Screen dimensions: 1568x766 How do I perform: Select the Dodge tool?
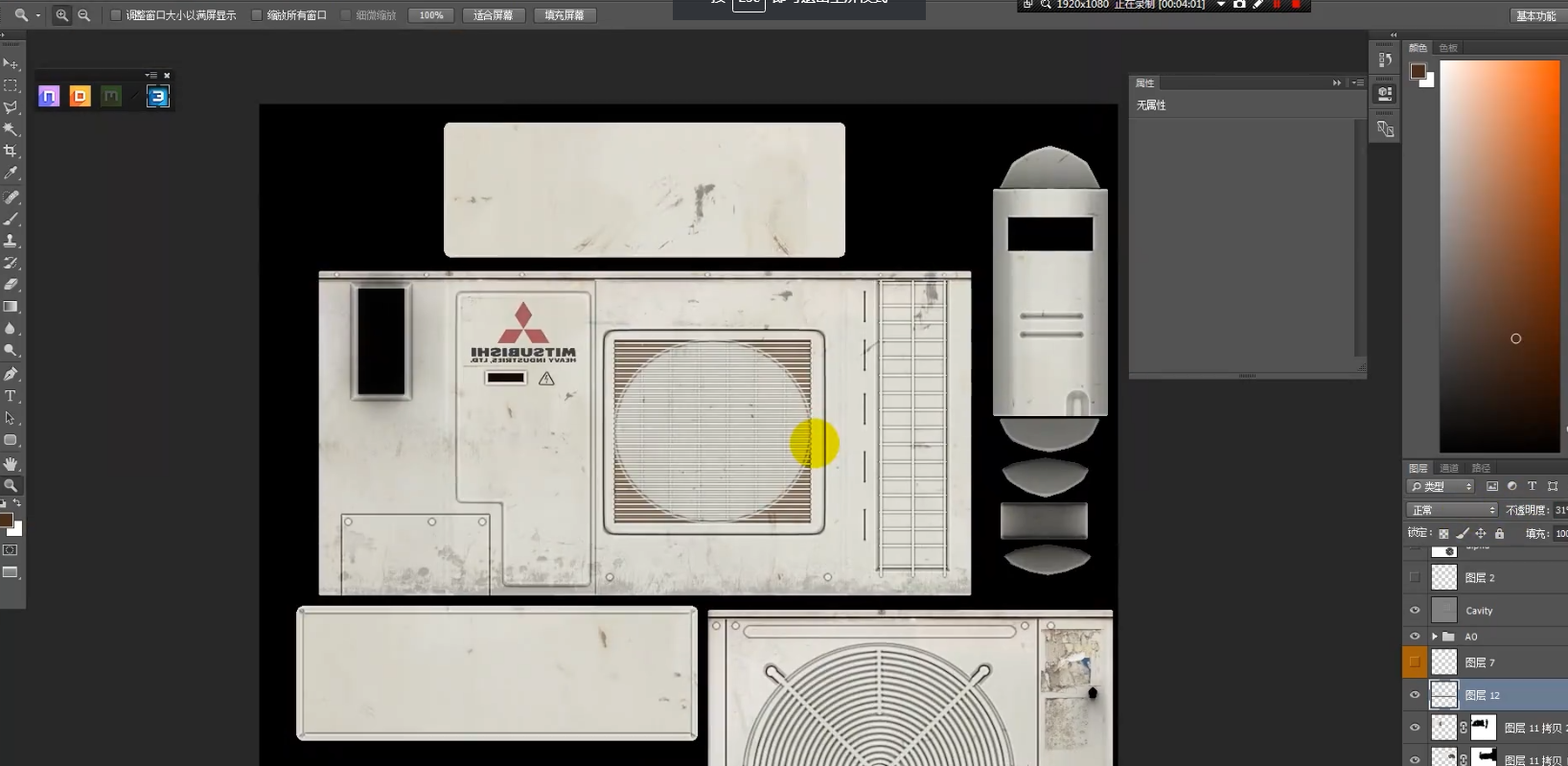(x=11, y=351)
